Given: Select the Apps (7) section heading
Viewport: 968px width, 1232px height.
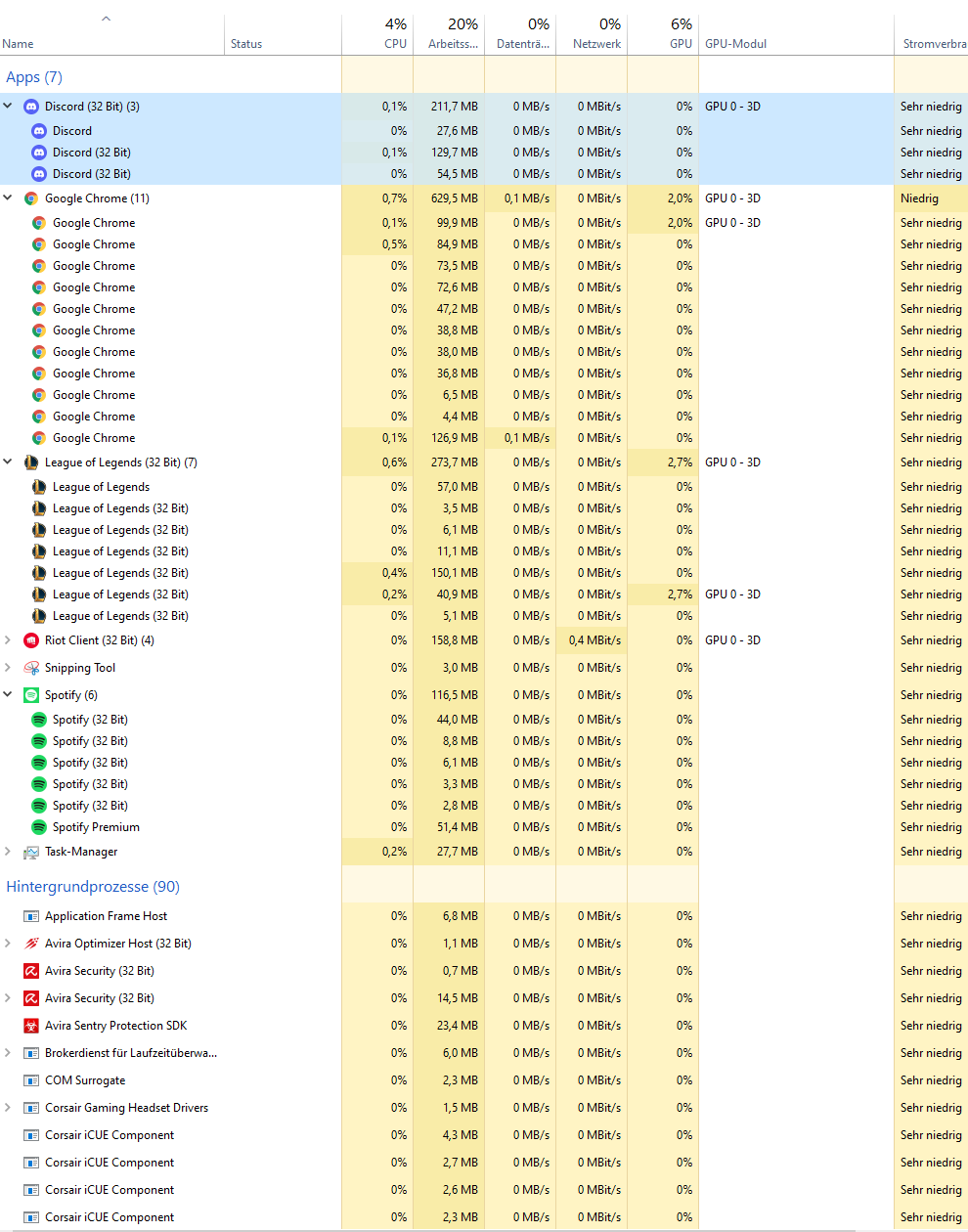Looking at the screenshot, I should coord(34,77).
